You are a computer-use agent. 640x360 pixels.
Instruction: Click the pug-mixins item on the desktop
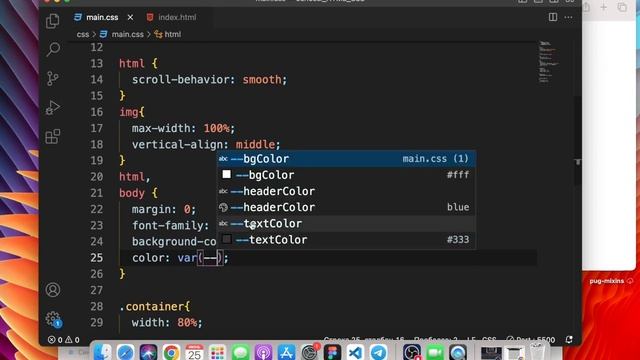pos(607,281)
